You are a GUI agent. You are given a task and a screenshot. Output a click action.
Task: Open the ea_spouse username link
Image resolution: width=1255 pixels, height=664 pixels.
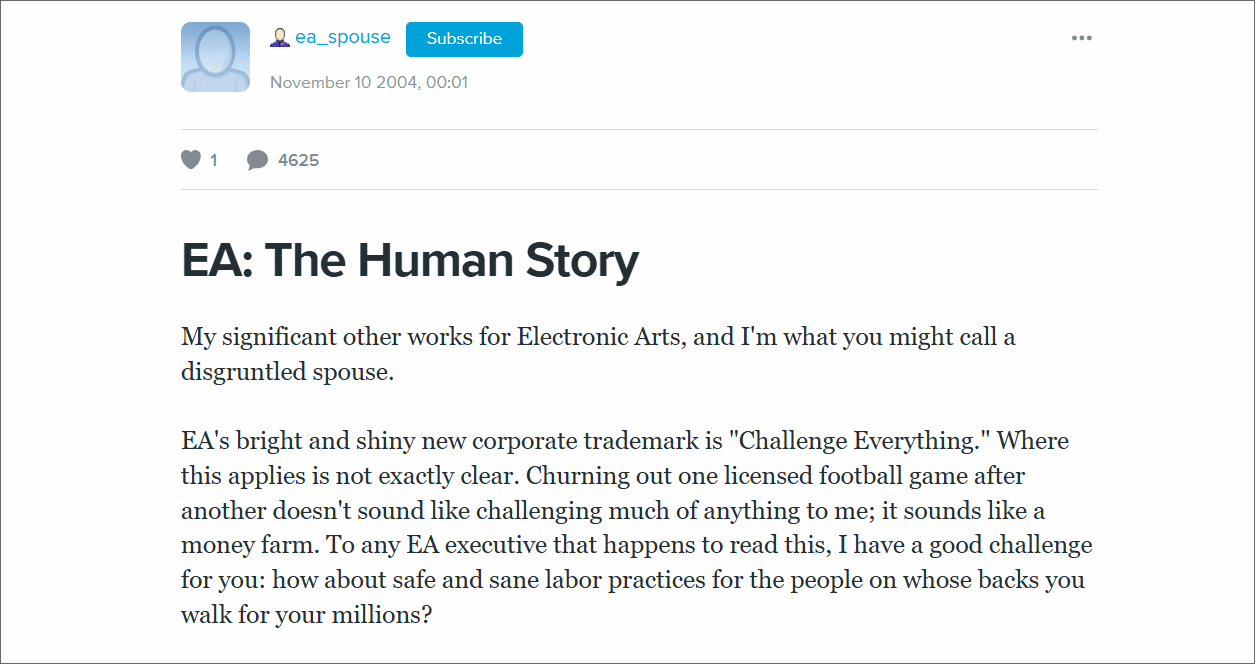tap(343, 38)
